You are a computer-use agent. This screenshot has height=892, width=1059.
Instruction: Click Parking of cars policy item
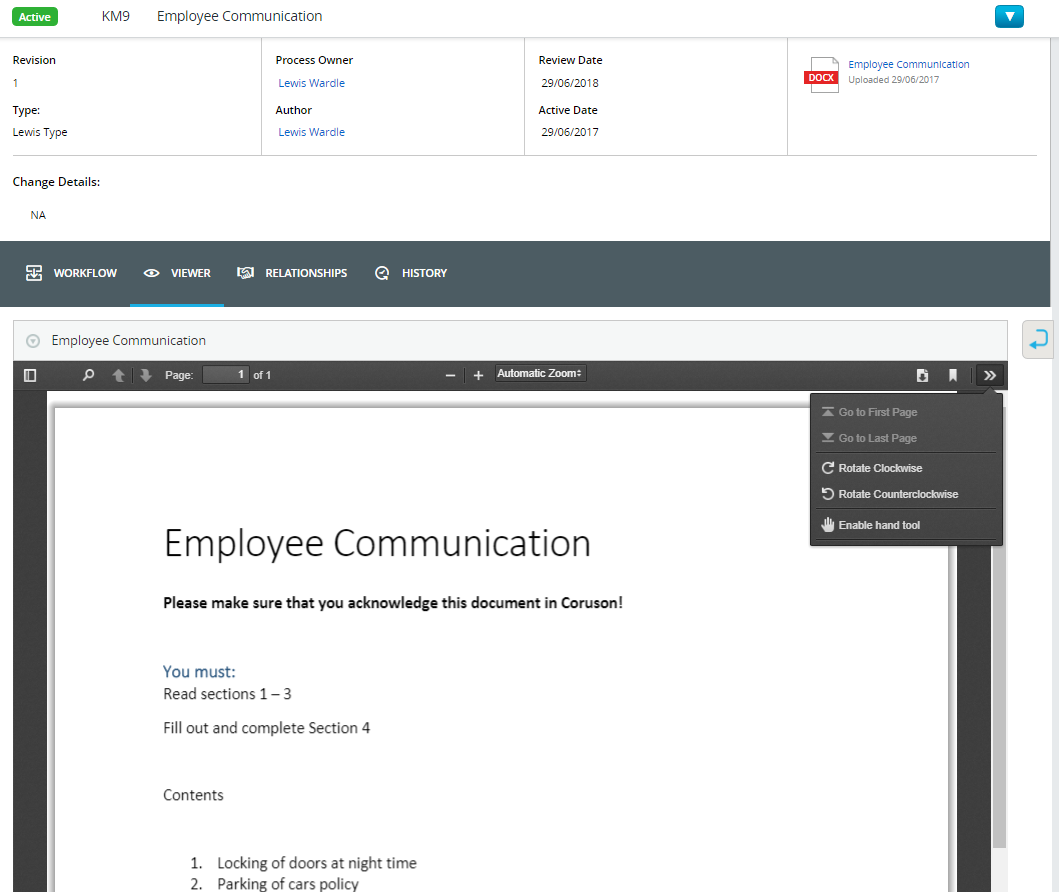tap(288, 884)
